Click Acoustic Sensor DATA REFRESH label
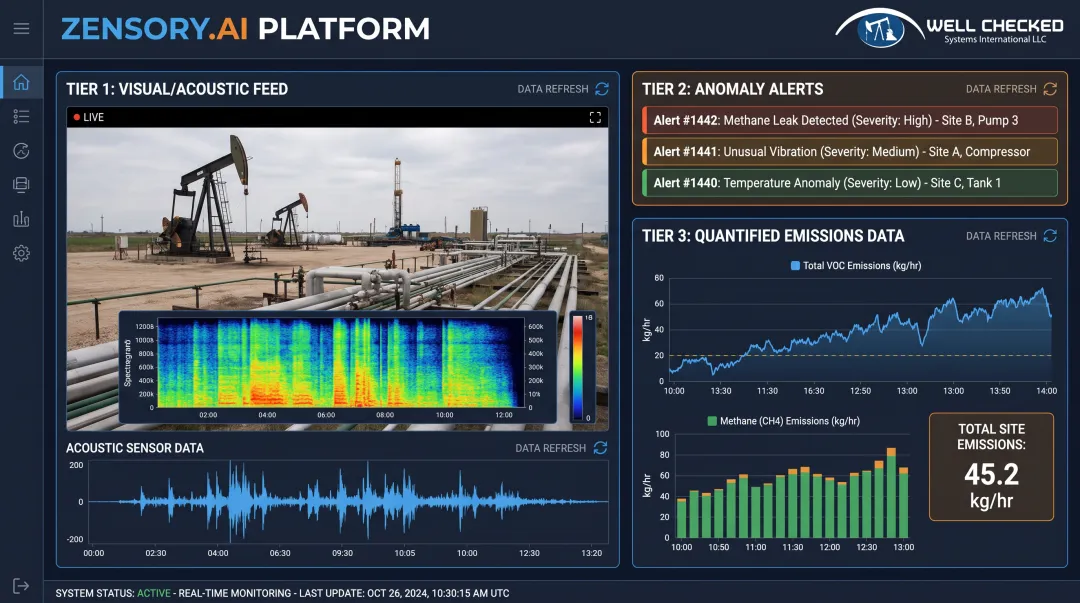This screenshot has width=1080, height=603. click(550, 448)
